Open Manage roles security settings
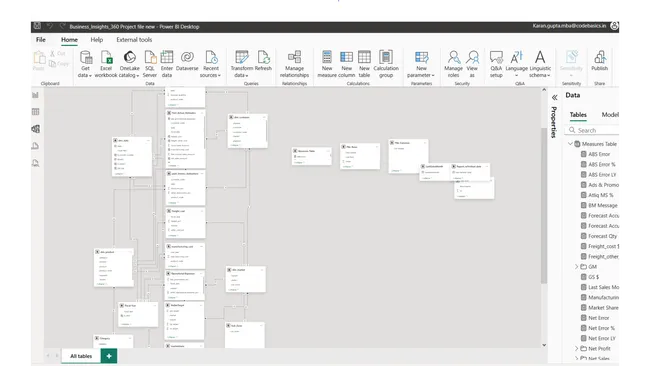Image resolution: width=650 pixels, height=366 pixels. tap(454, 64)
